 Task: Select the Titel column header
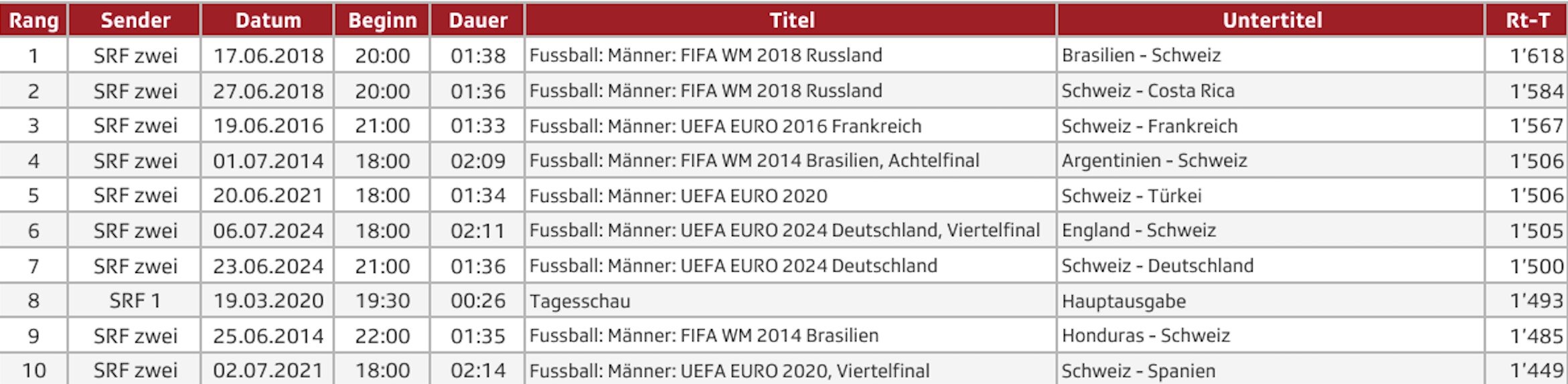click(791, 20)
